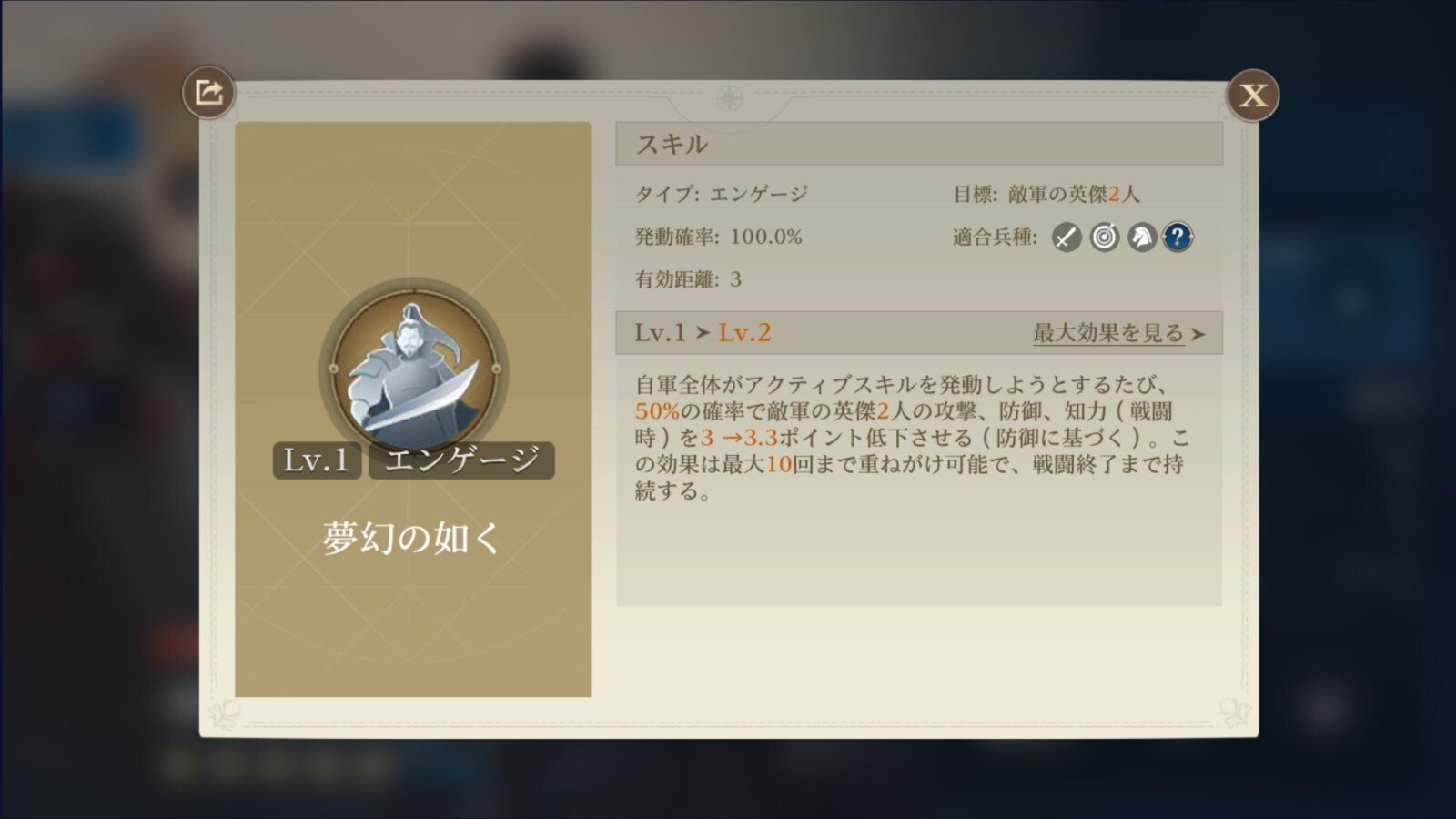Click the skill name 夢幻の如く
Screen dimensions: 1456x819
click(x=413, y=538)
